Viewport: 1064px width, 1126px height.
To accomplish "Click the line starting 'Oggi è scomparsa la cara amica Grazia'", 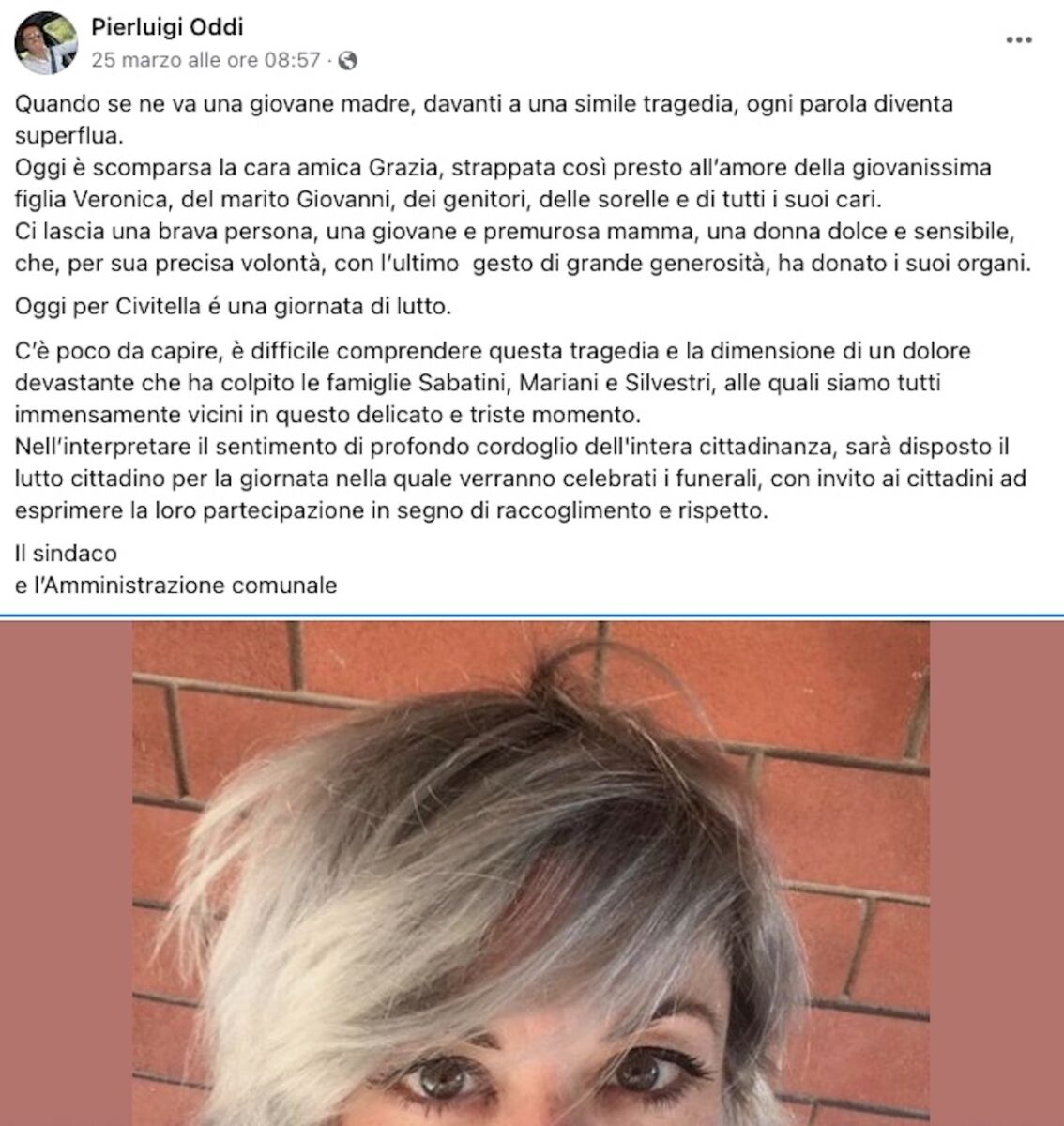I will tap(491, 167).
